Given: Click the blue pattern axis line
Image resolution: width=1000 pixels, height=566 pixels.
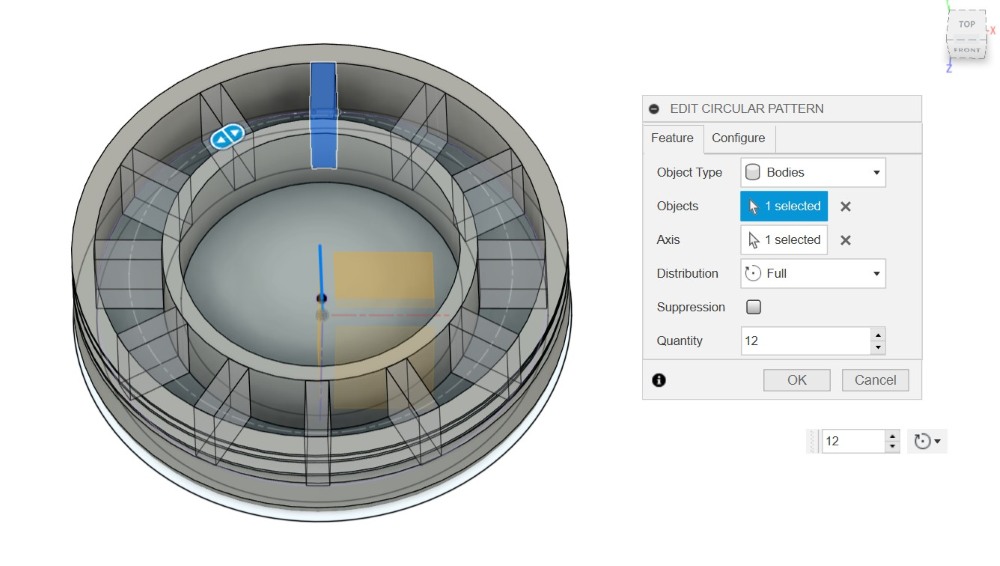Looking at the screenshot, I should coord(321,271).
